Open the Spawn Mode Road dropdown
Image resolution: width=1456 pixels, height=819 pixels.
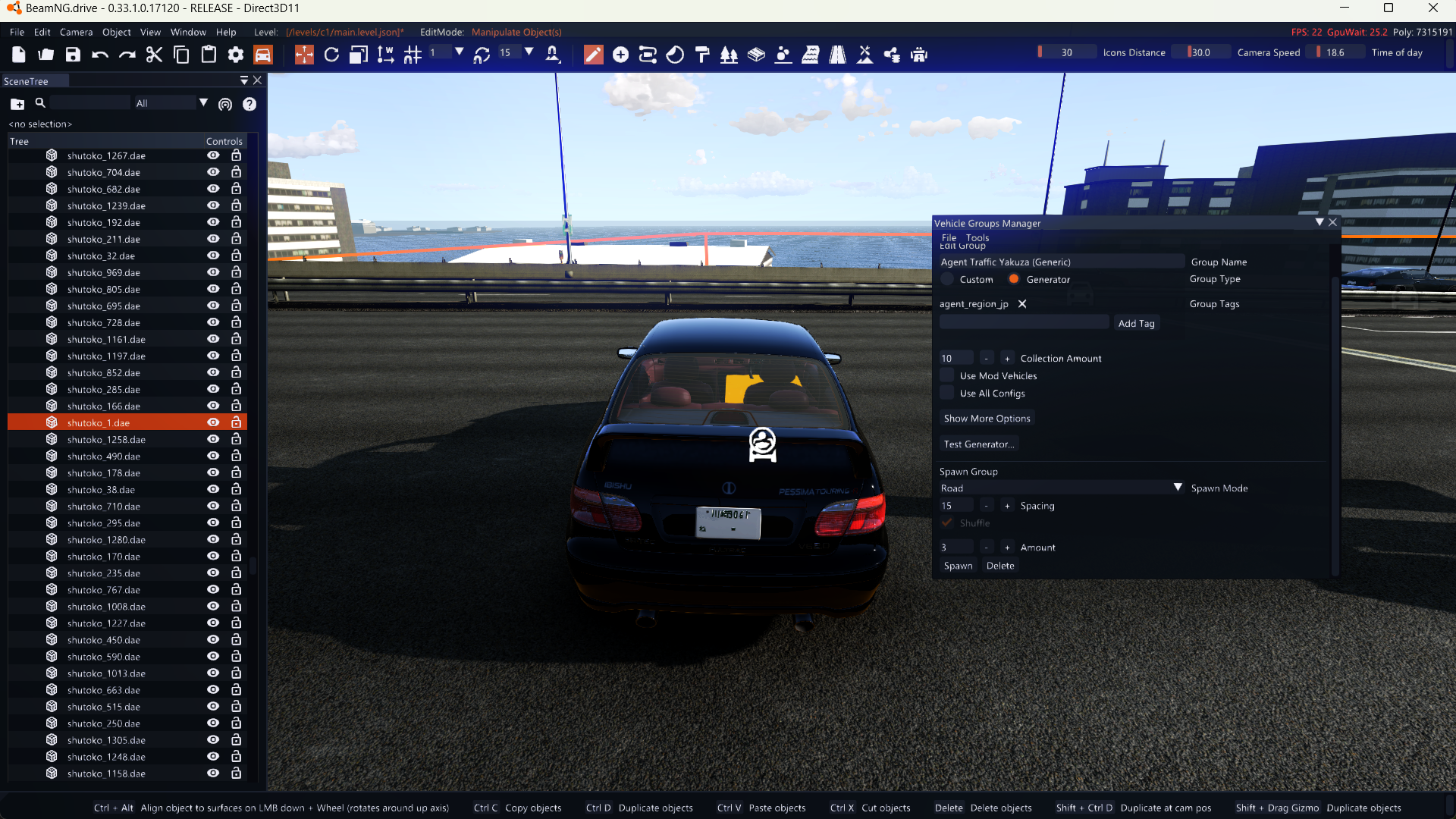pyautogui.click(x=1062, y=488)
